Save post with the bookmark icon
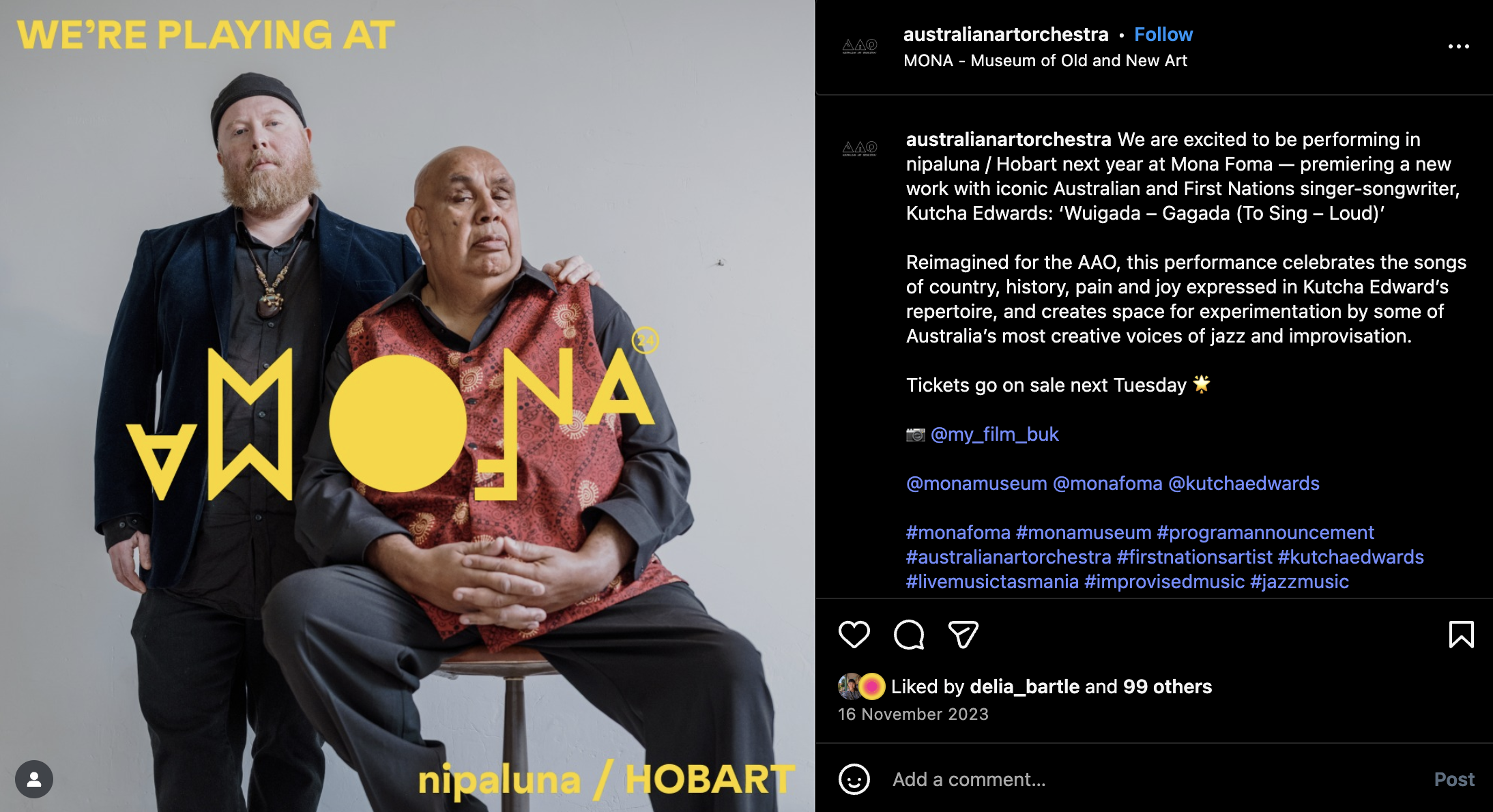This screenshot has width=1493, height=812. tap(1461, 635)
